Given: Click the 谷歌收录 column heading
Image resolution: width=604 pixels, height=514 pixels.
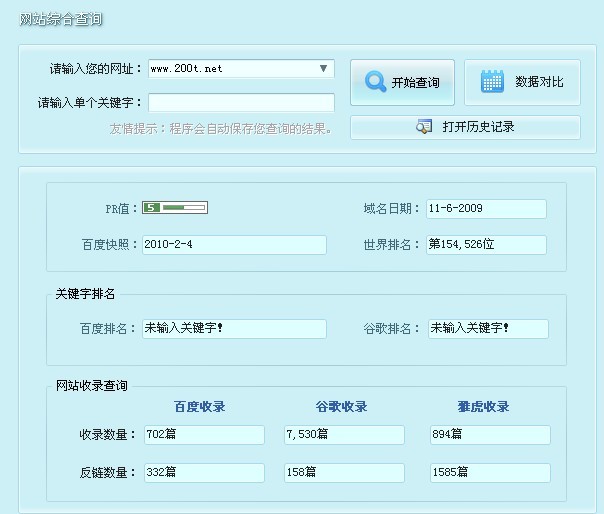Looking at the screenshot, I should tap(341, 406).
